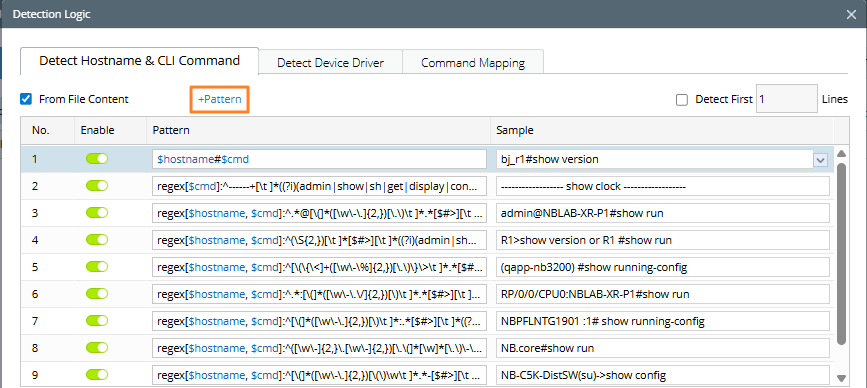867x388 pixels.
Task: Select the 'show clock' sample field in row 2
Action: coord(663,186)
